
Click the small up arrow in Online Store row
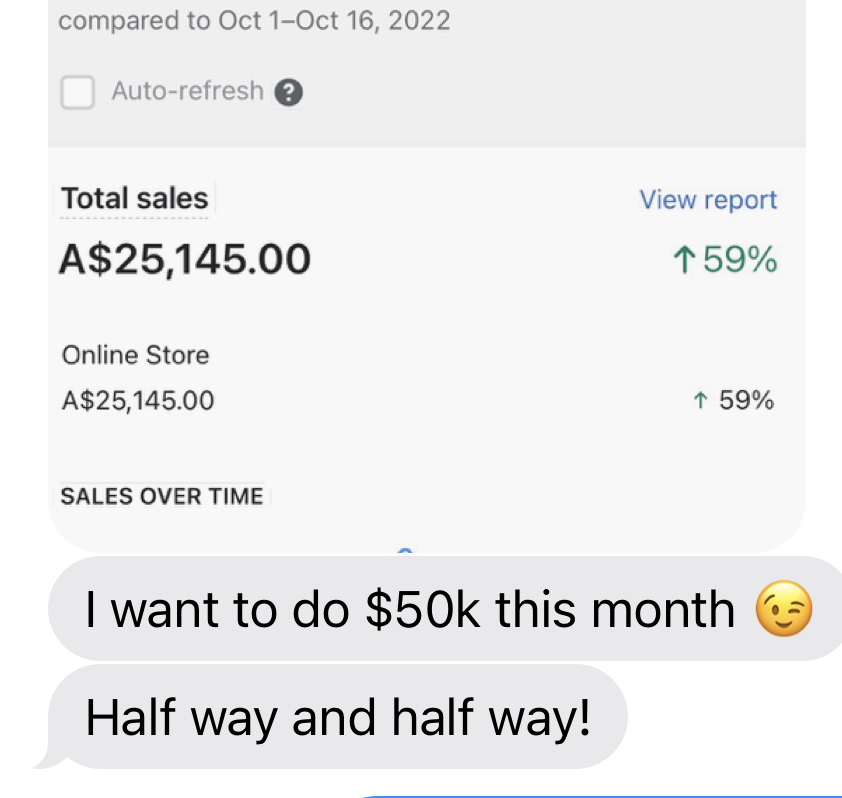tap(700, 401)
